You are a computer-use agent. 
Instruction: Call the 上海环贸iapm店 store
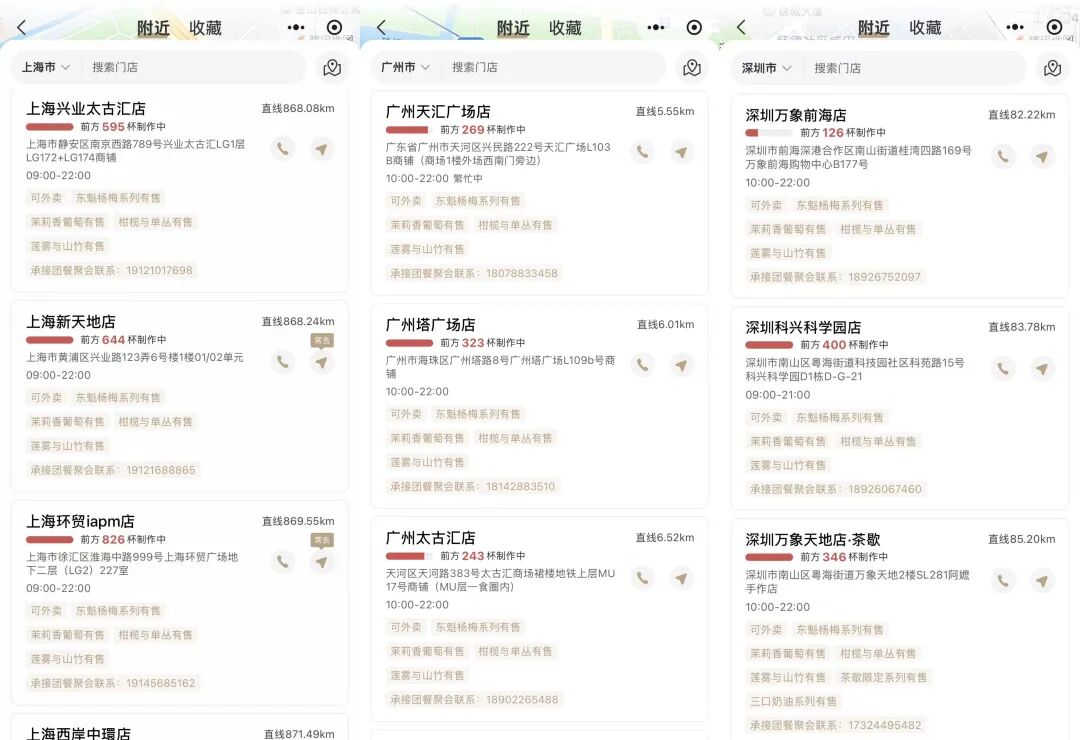(282, 562)
